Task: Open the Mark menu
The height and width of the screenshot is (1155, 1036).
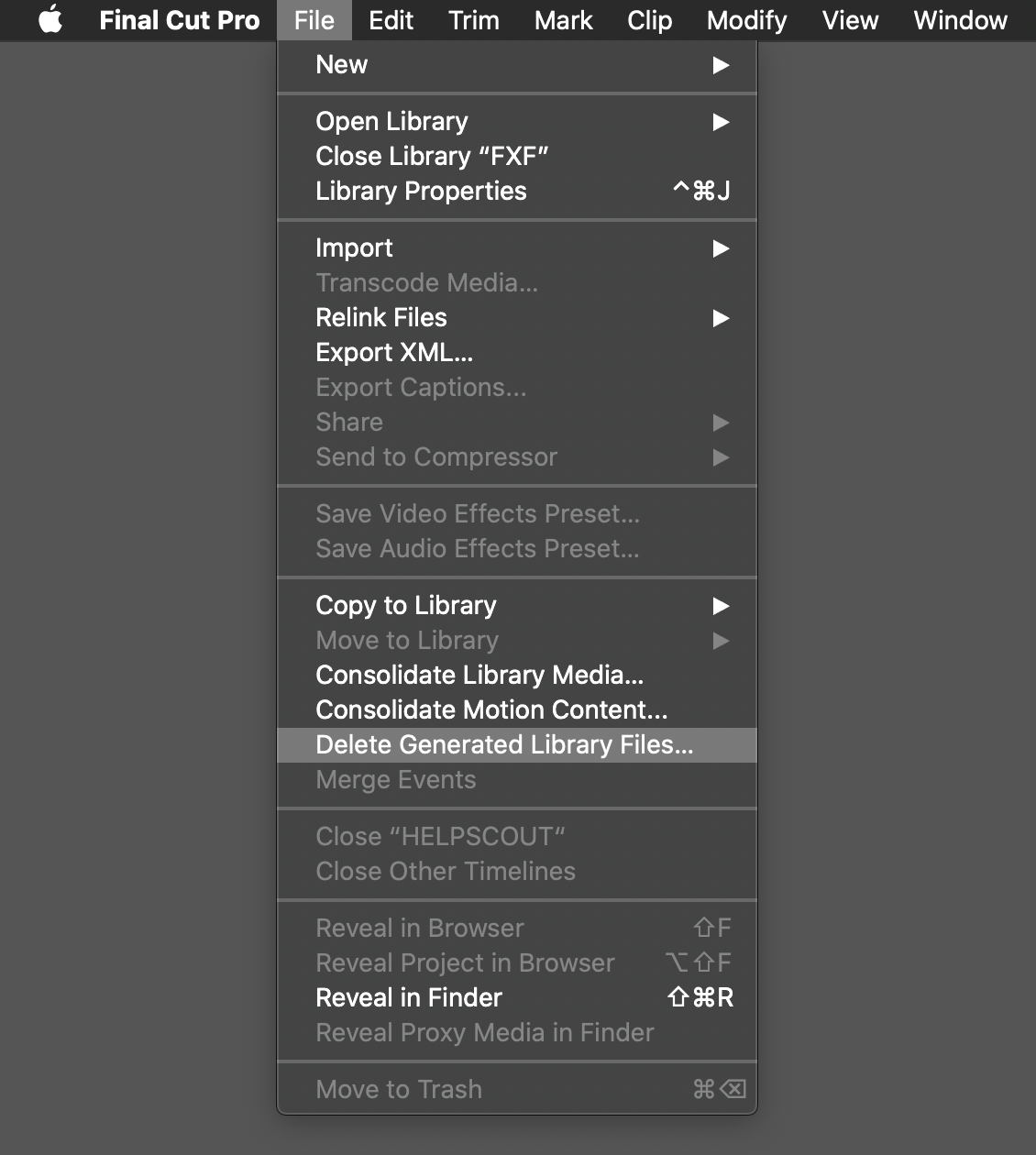Action: coord(563,20)
